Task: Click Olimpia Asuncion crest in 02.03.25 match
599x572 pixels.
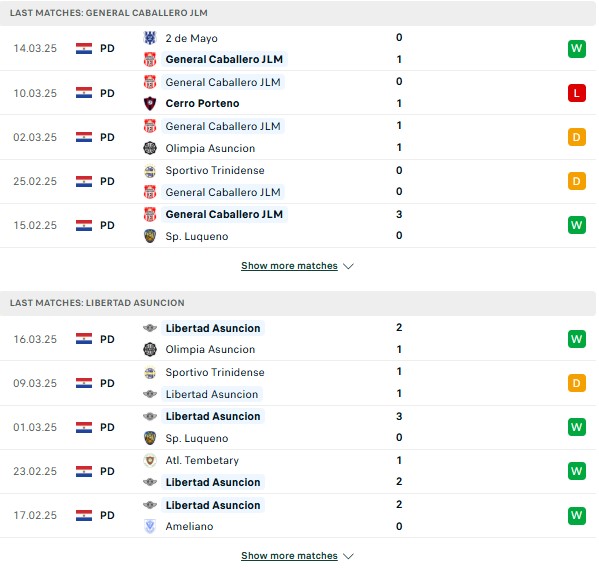Action: coord(150,148)
